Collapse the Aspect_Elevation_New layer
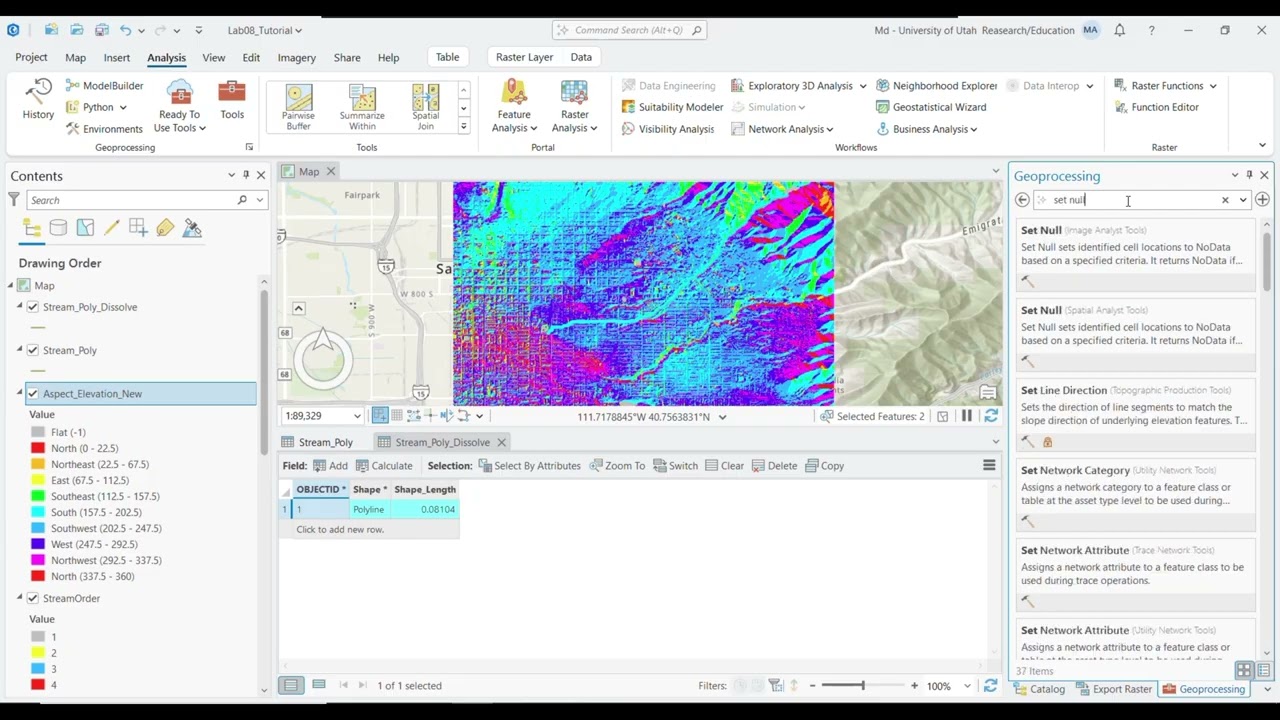Screen dimensions: 1280x720 19,393
